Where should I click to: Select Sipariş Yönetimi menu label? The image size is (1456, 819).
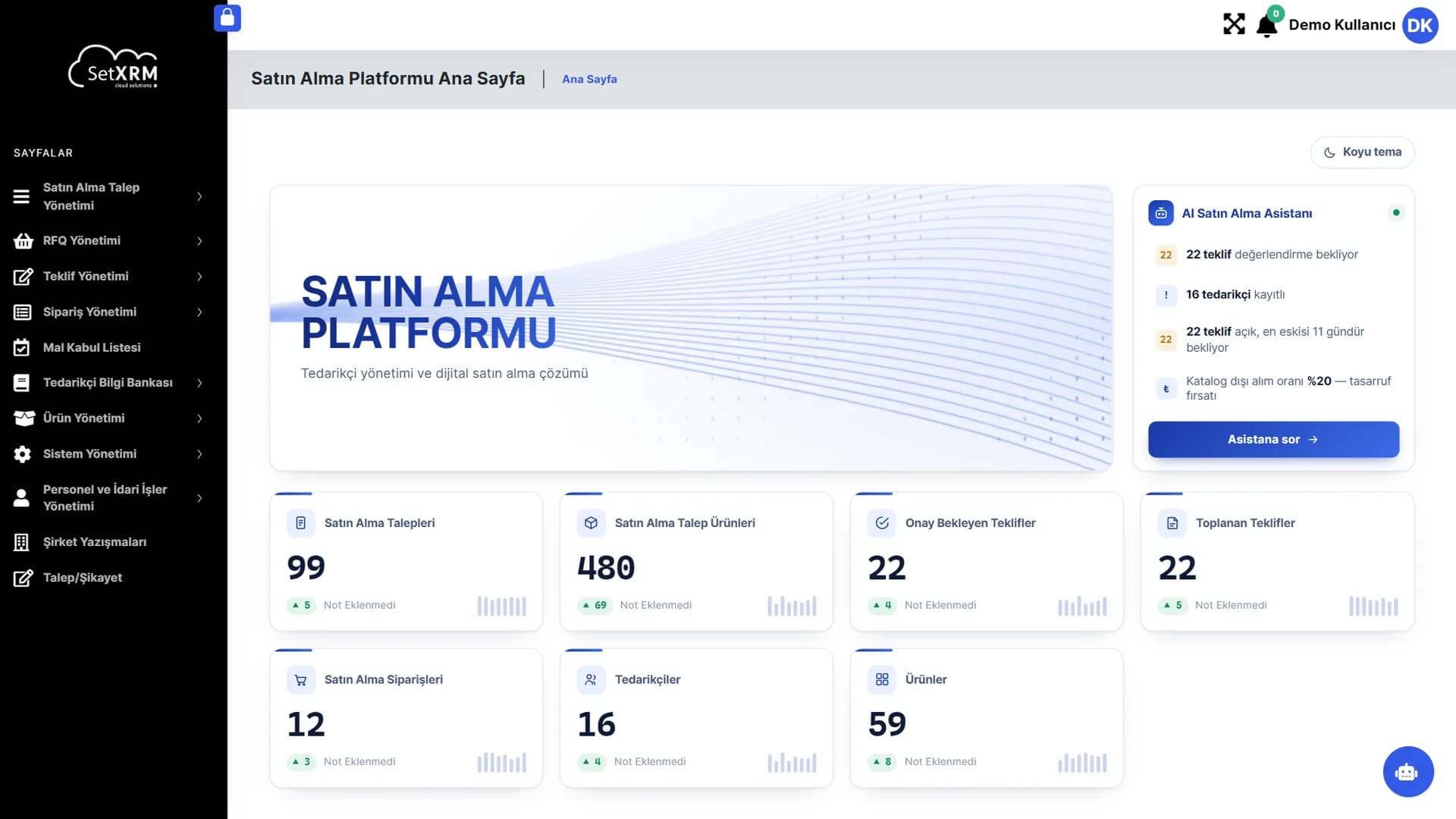(89, 312)
